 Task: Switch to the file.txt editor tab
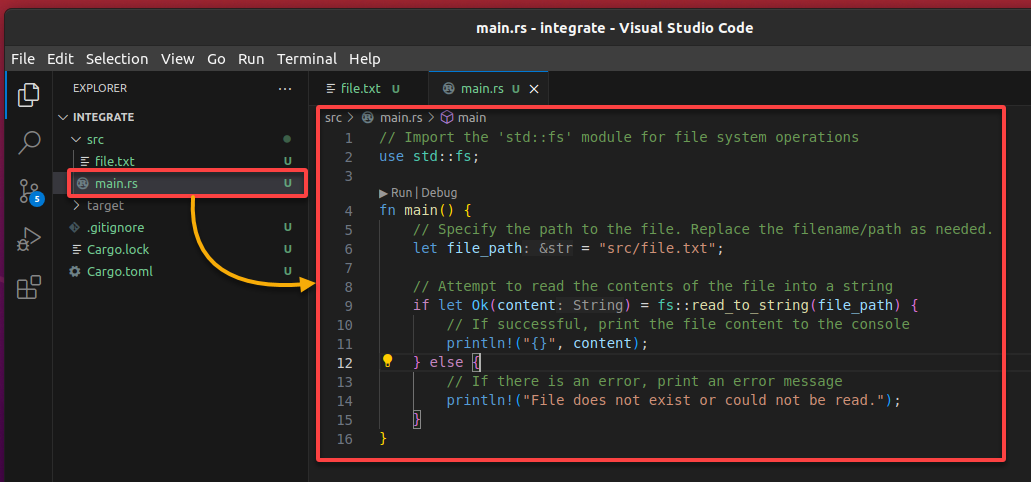tap(369, 89)
